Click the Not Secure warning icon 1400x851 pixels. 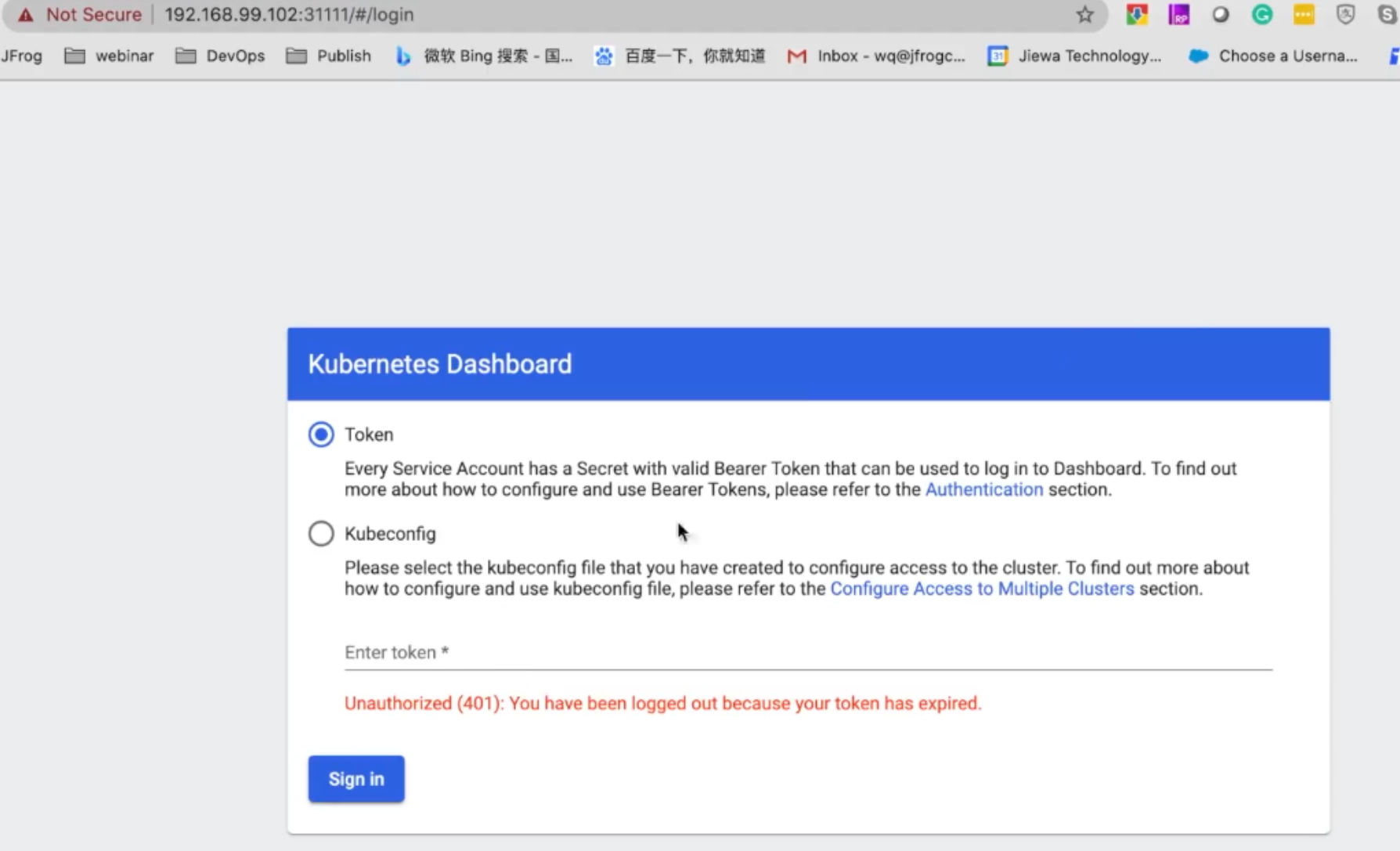[x=26, y=15]
